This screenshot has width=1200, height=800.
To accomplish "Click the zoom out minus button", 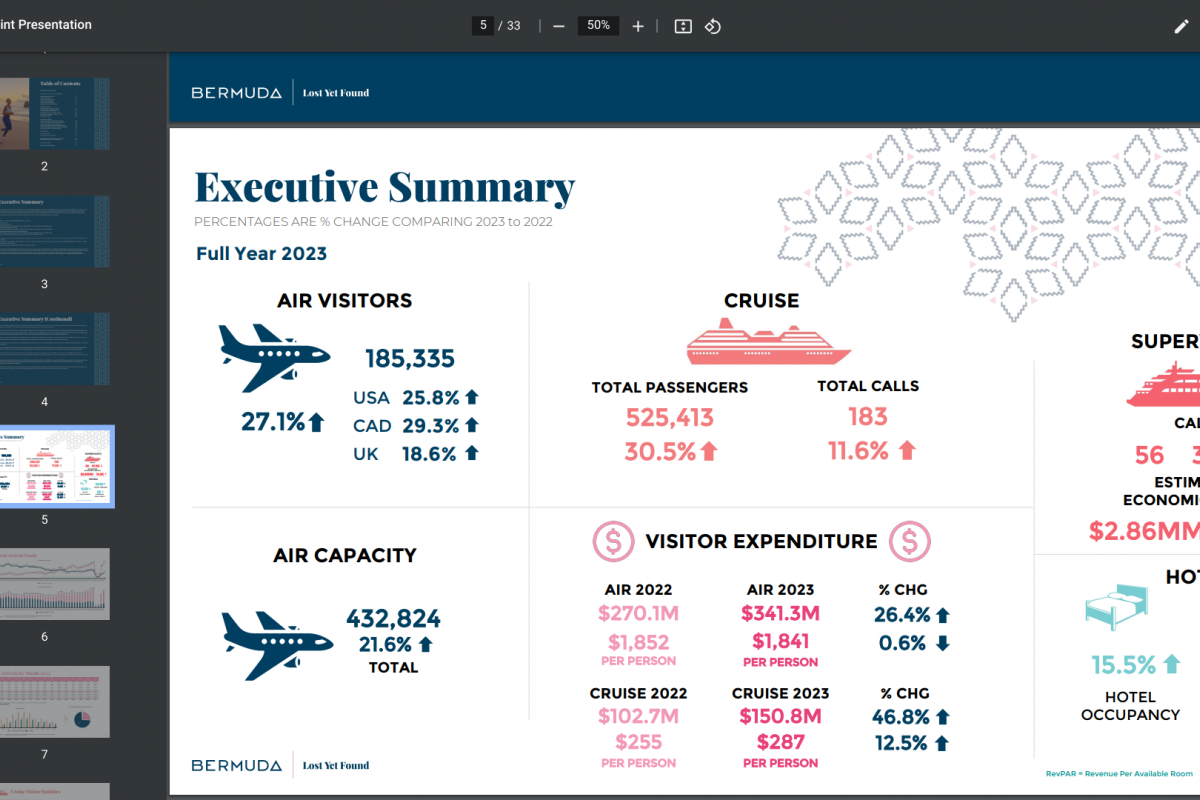I will pos(559,26).
